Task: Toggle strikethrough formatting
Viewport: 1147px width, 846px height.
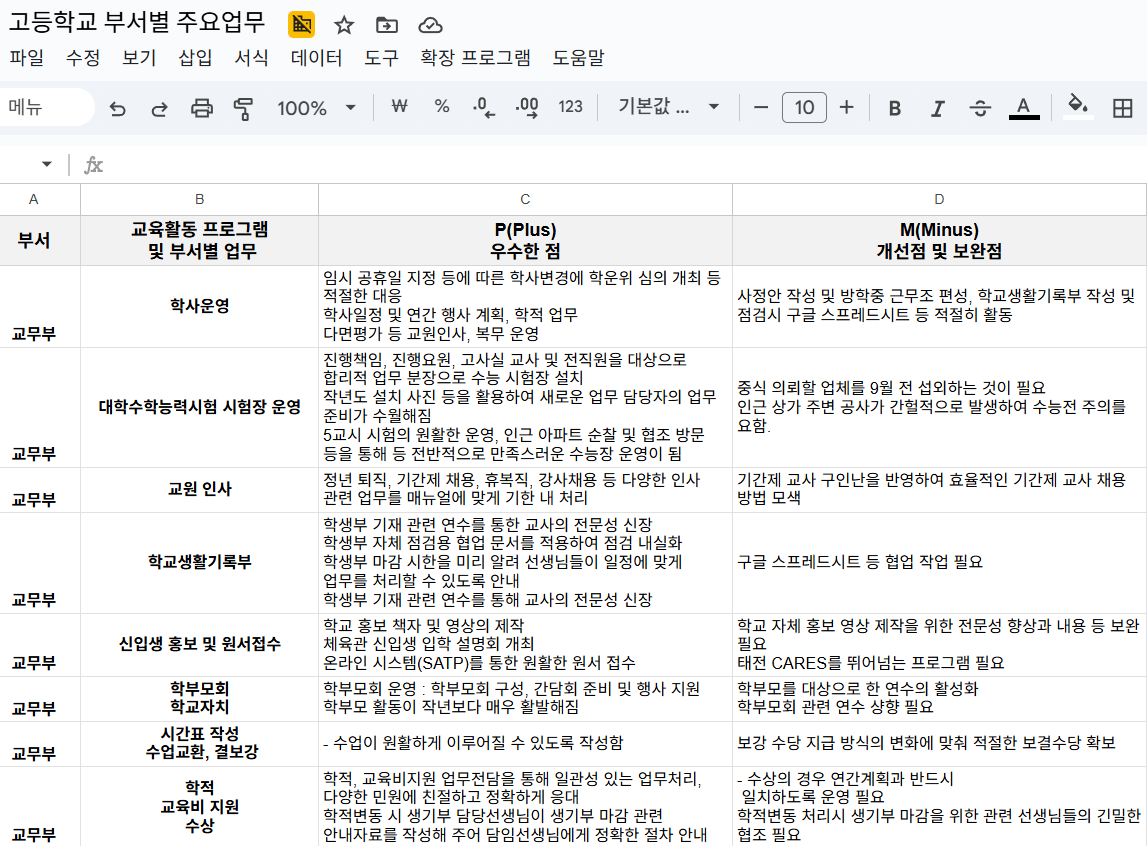Action: click(980, 108)
